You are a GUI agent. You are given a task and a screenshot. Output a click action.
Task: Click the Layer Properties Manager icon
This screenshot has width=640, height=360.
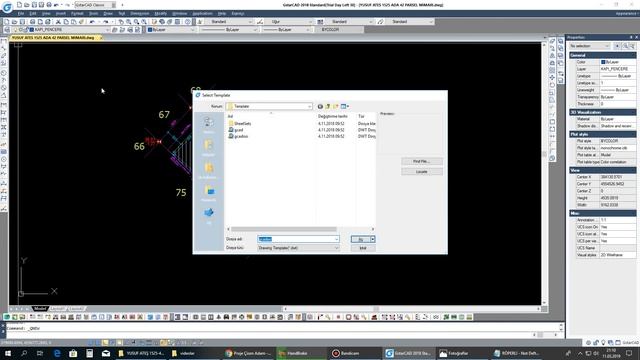click(7, 30)
